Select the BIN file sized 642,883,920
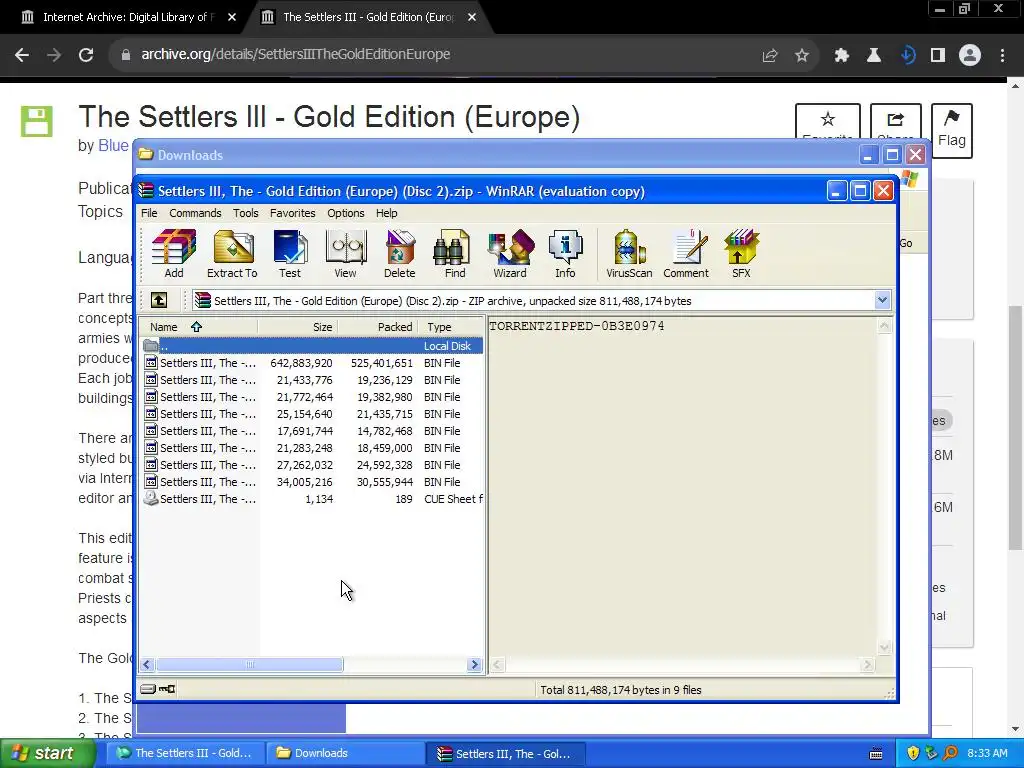The height and width of the screenshot is (768, 1024). 312,363
